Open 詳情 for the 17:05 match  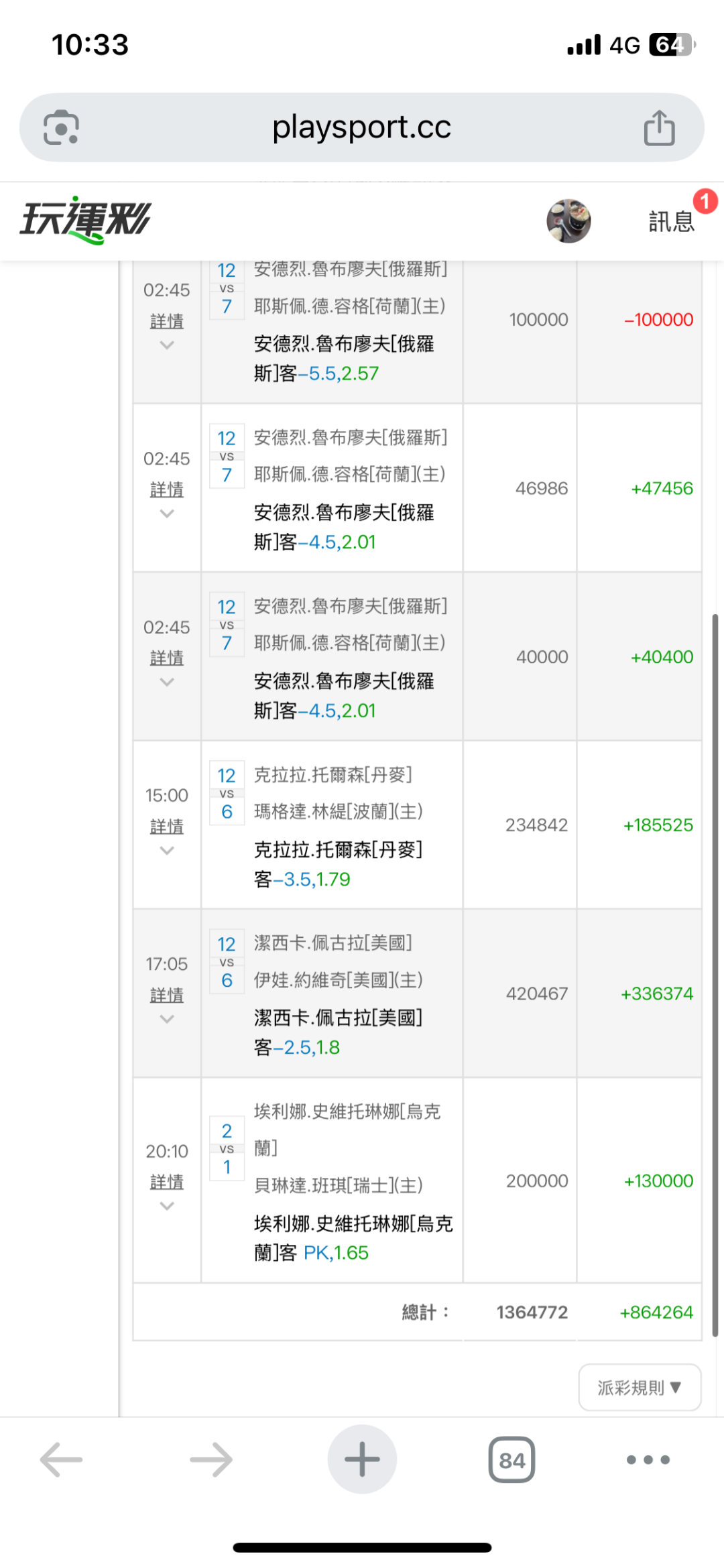pos(167,995)
